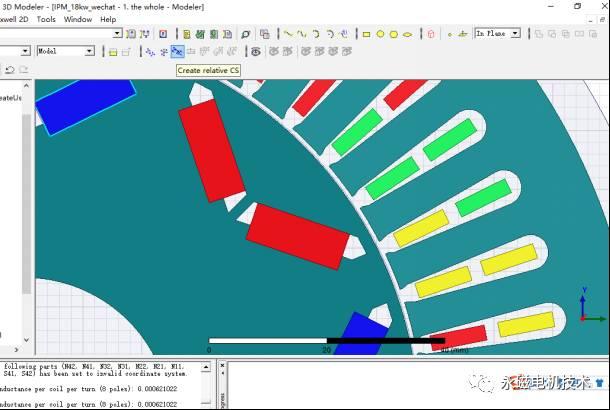Click message panel scroll up arrow
Image resolution: width=610 pixels, height=410 pixels.
click(x=206, y=367)
